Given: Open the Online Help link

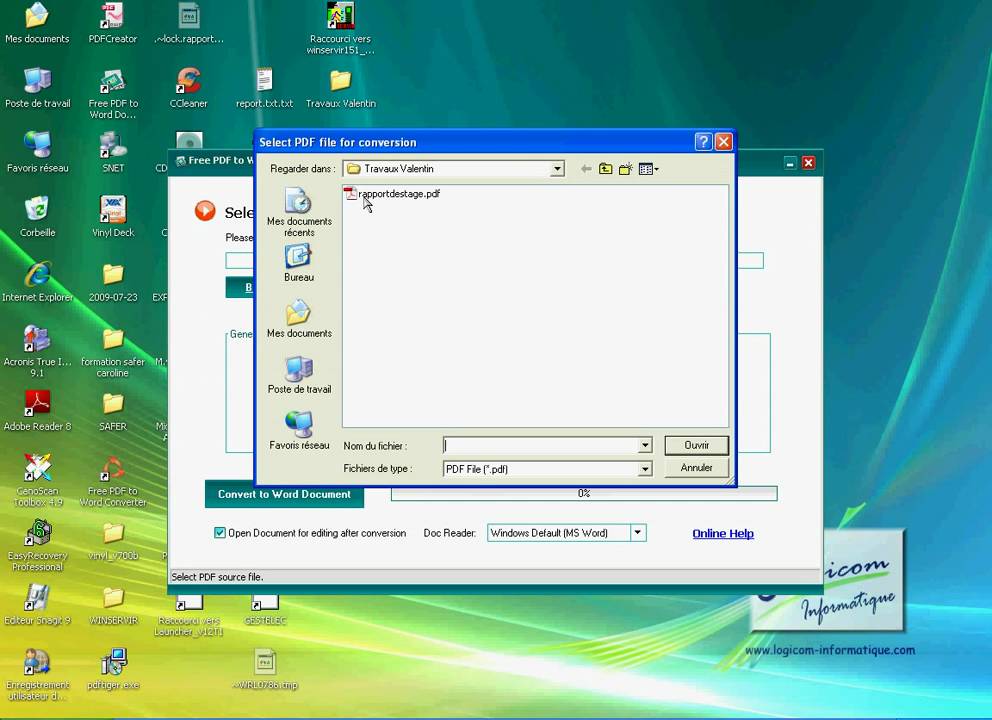Looking at the screenshot, I should [723, 533].
